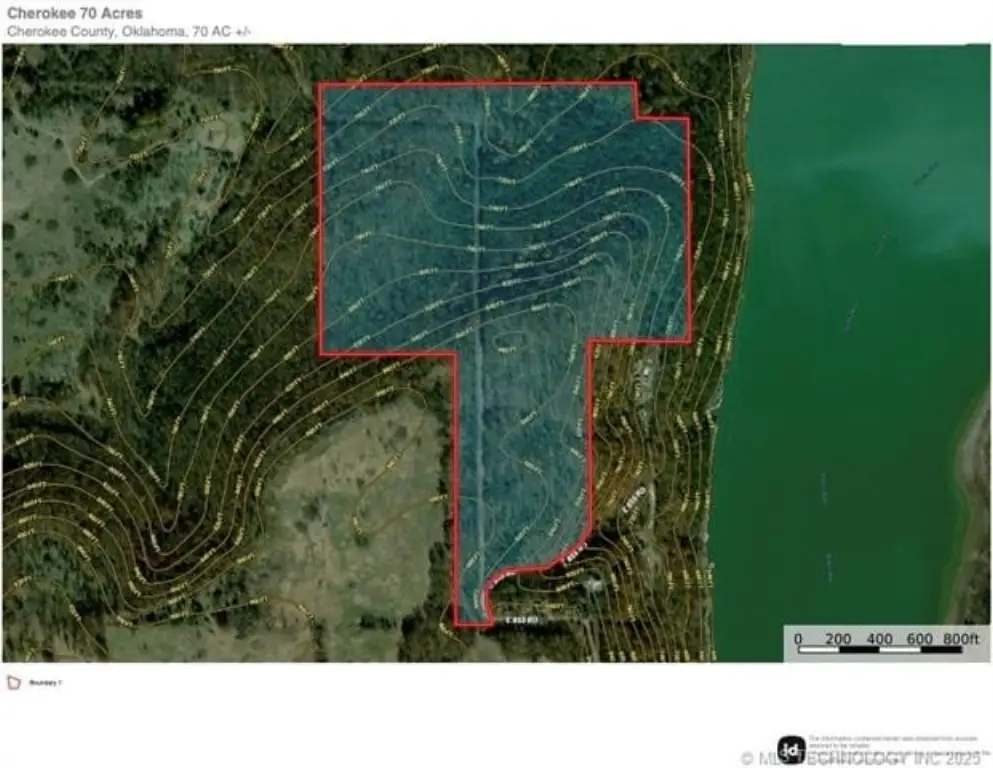The height and width of the screenshot is (768, 993).
Task: Click the '400' mark on the scale
Action: (x=879, y=638)
